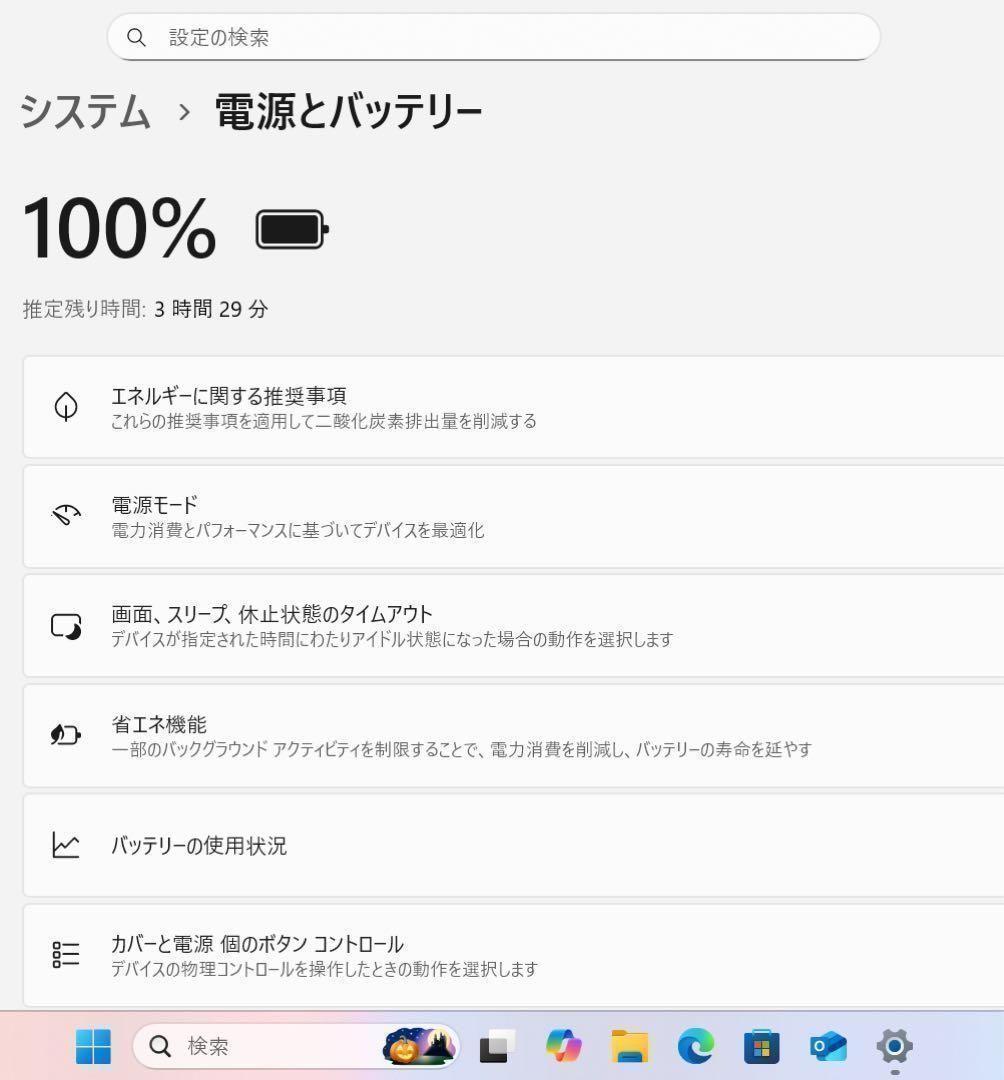The width and height of the screenshot is (1004, 1080).
Task: Click the lid and power button controls icon
Action: click(x=66, y=955)
